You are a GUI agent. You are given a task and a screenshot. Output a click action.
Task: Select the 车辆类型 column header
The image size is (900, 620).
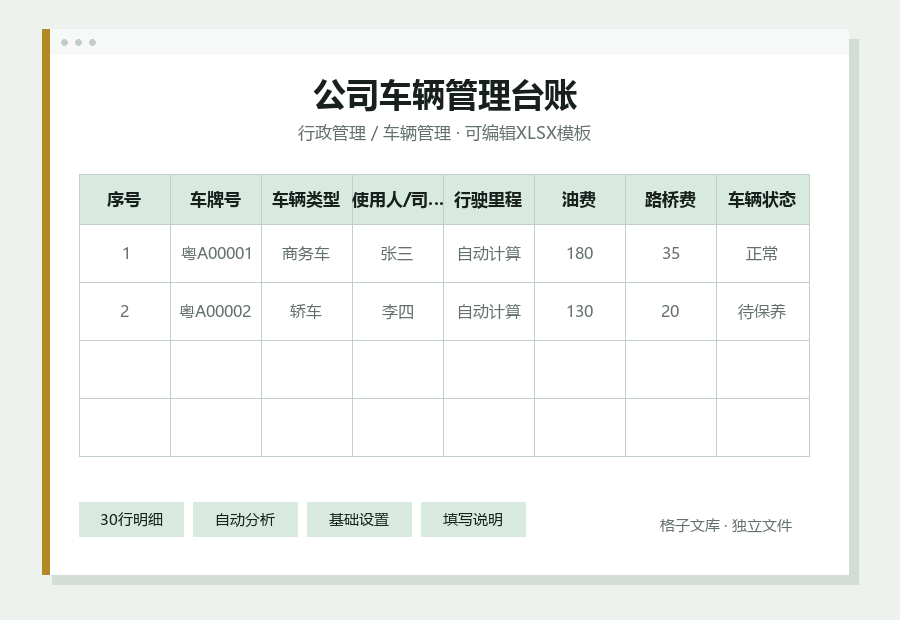pos(307,199)
